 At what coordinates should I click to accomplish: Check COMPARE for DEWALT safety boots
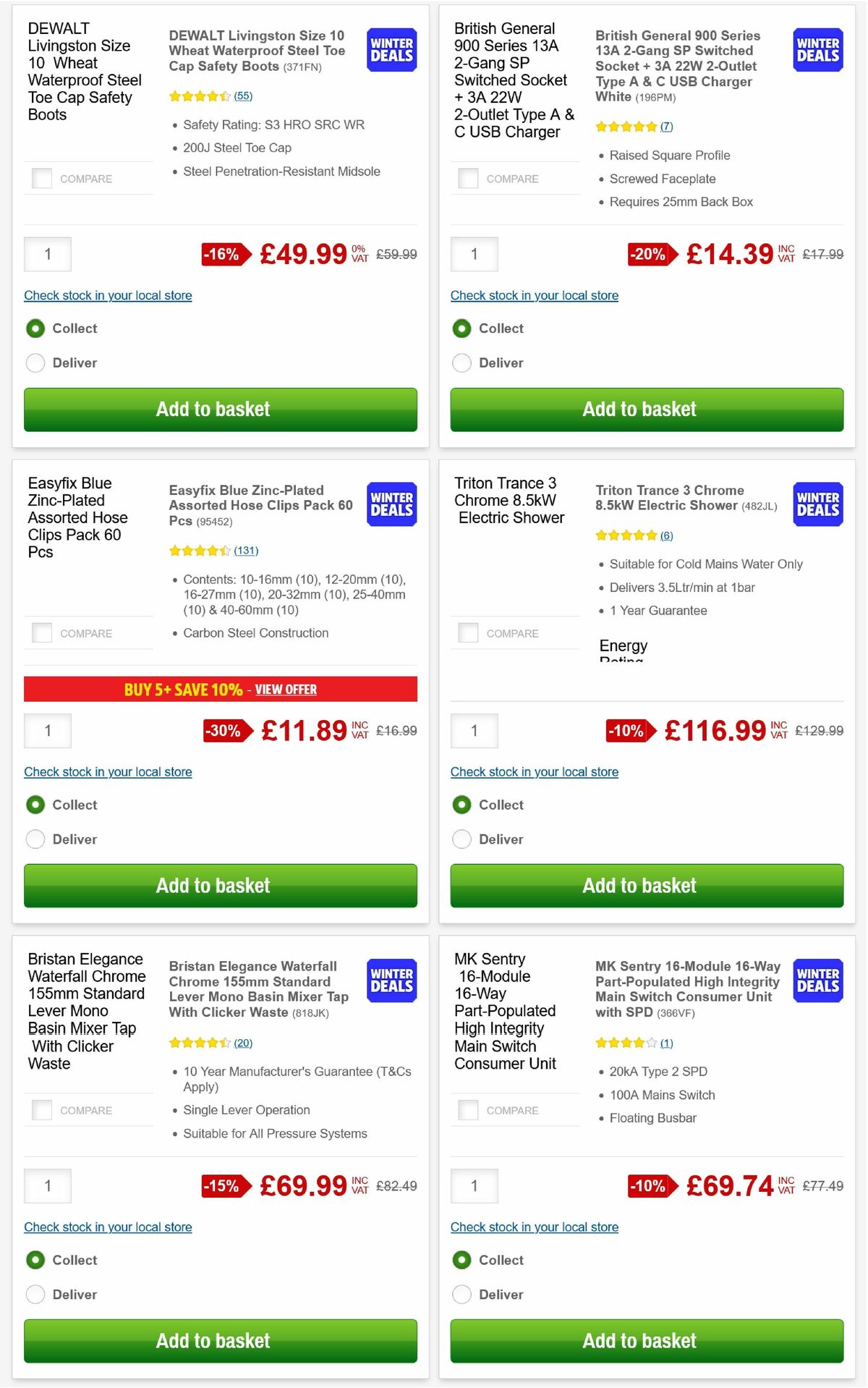pos(42,178)
